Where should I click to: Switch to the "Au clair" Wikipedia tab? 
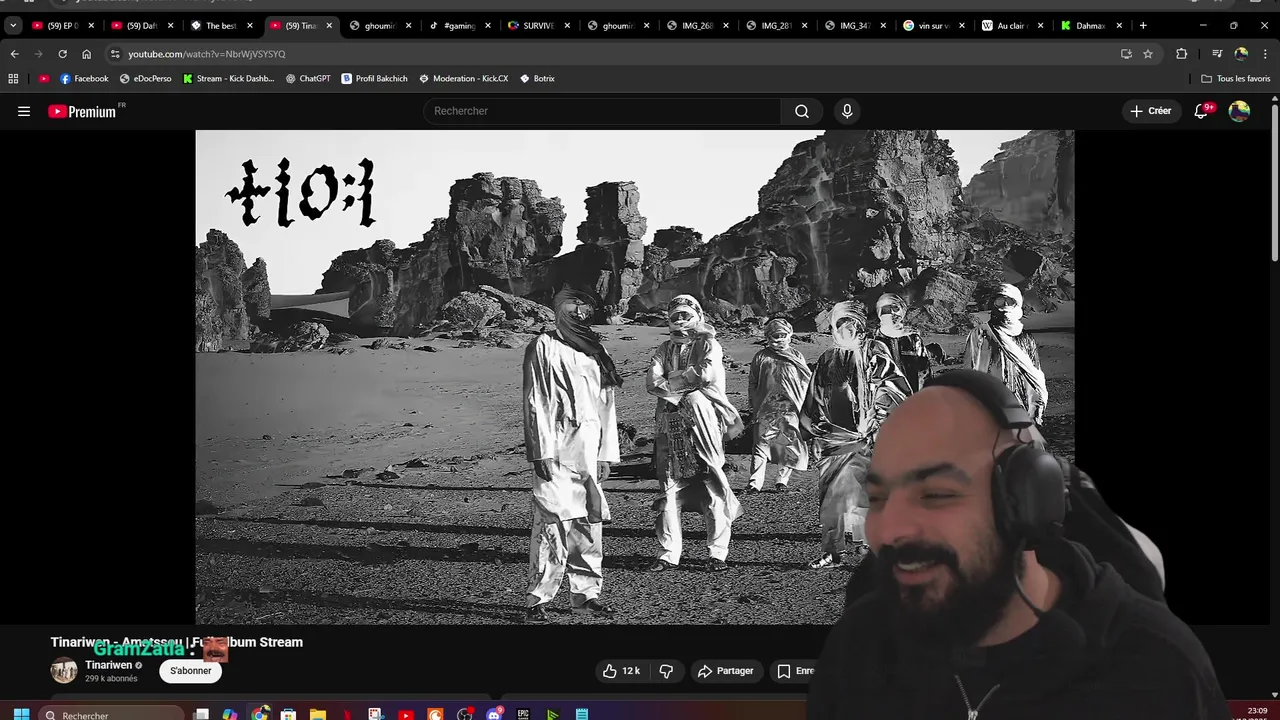[x=1012, y=26]
